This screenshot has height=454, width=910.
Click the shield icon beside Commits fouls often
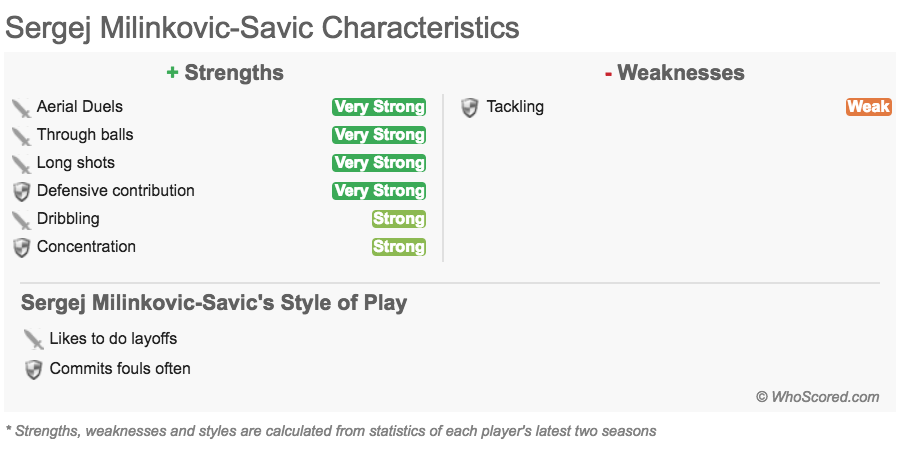pos(34,370)
